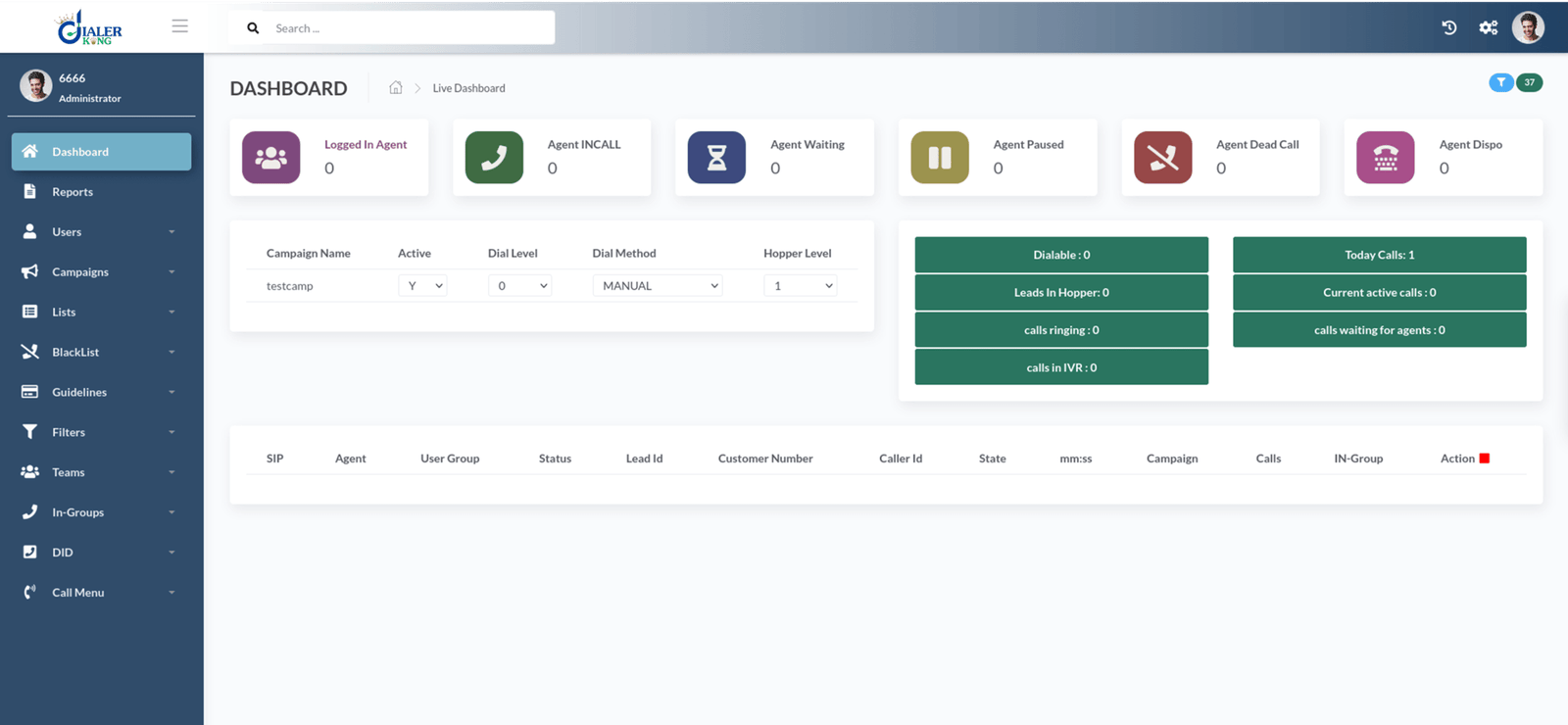This screenshot has height=725, width=1568.
Task: Click the blue filter funnel icon
Action: click(x=1500, y=82)
